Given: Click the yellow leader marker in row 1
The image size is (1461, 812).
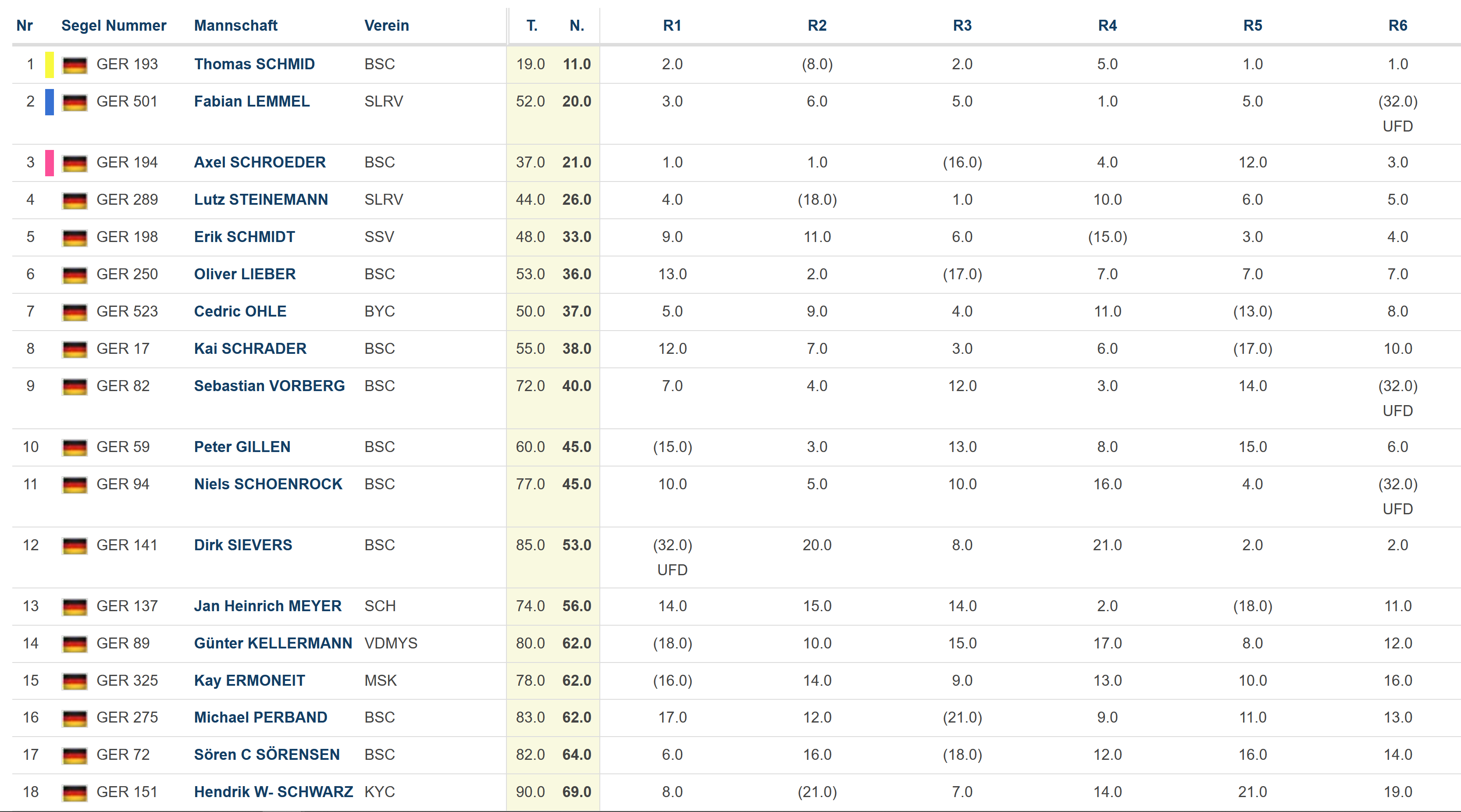Looking at the screenshot, I should pyautogui.click(x=50, y=64).
